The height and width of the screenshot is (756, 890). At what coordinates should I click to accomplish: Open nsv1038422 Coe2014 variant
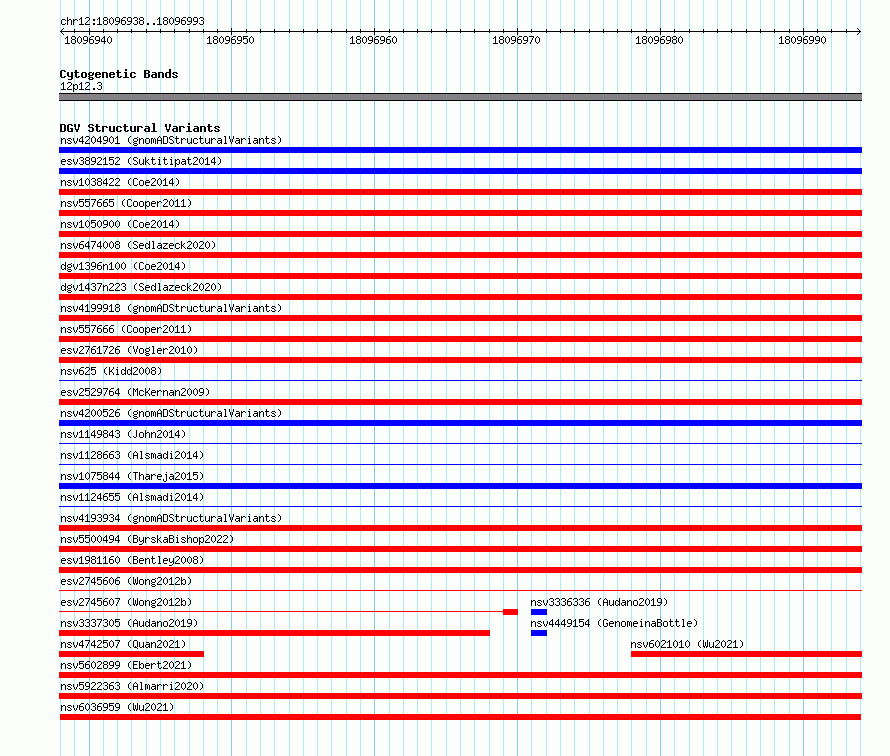coord(120,182)
